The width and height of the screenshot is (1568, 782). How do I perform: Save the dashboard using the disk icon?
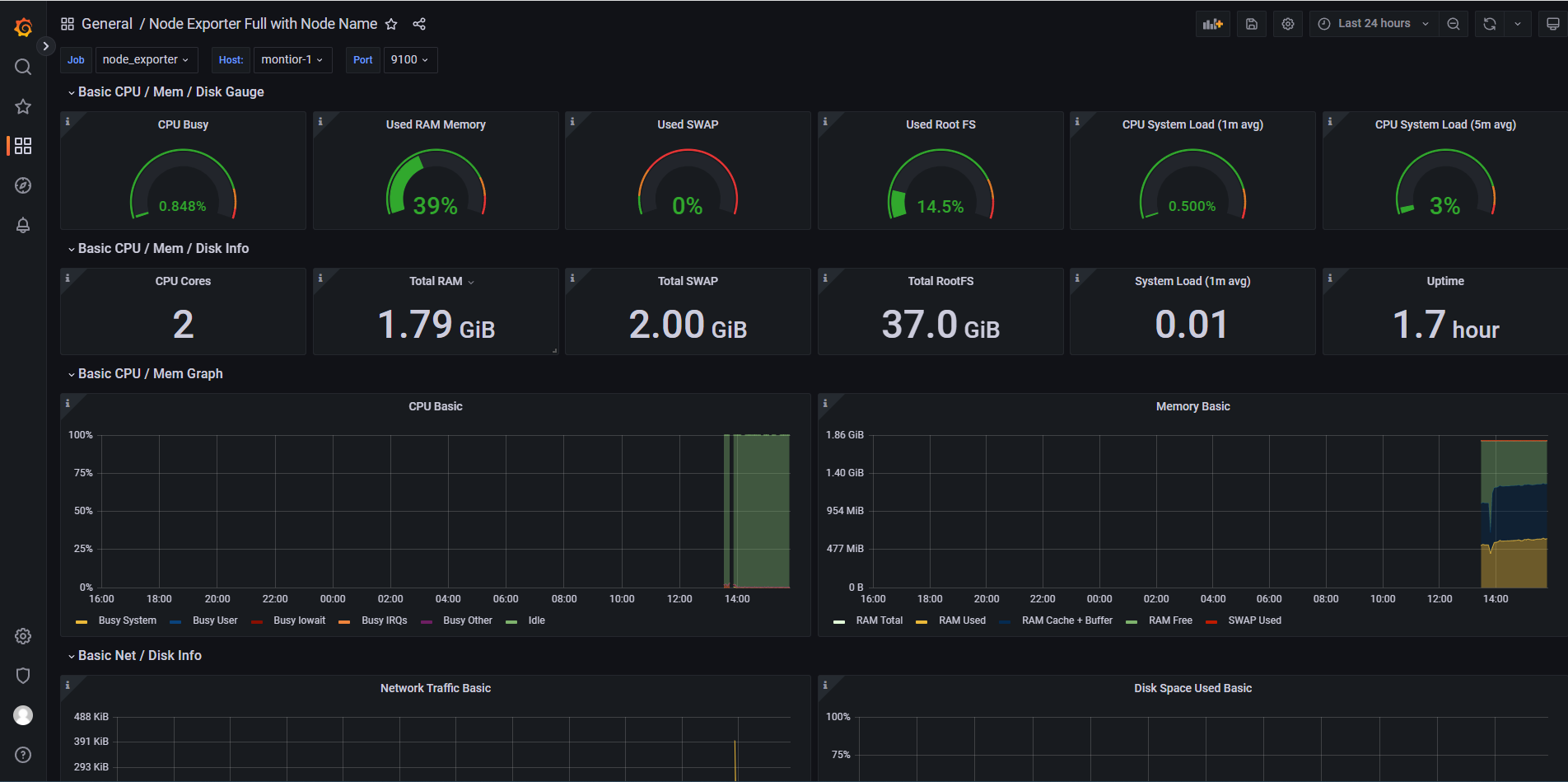1252,24
